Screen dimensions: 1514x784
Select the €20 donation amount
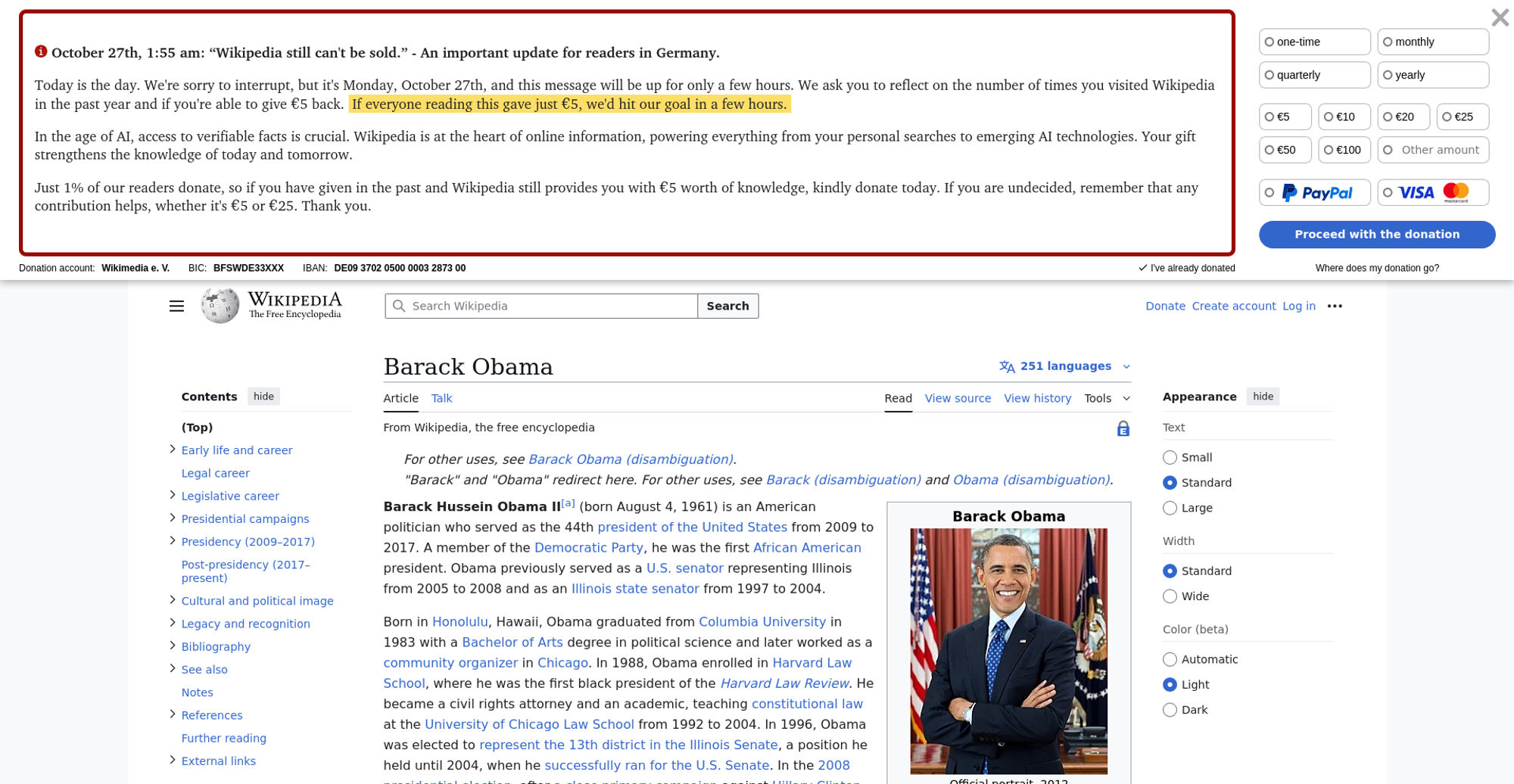click(1403, 117)
